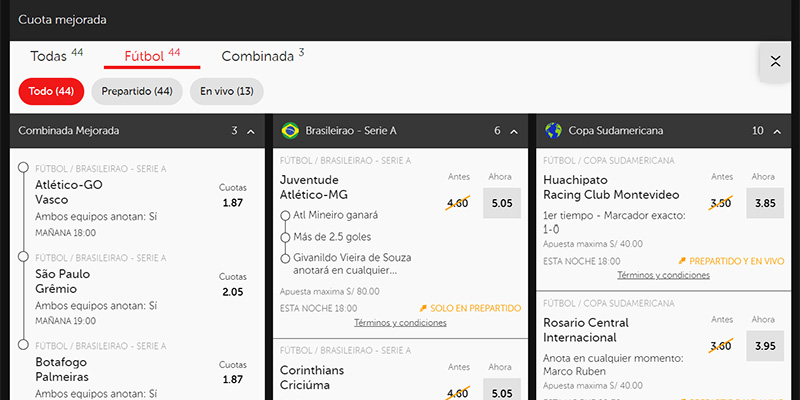The width and height of the screenshot is (800, 400).
Task: Click 'MAÑANA 19:00' under São Paulo Grêmio
Action: point(65,321)
